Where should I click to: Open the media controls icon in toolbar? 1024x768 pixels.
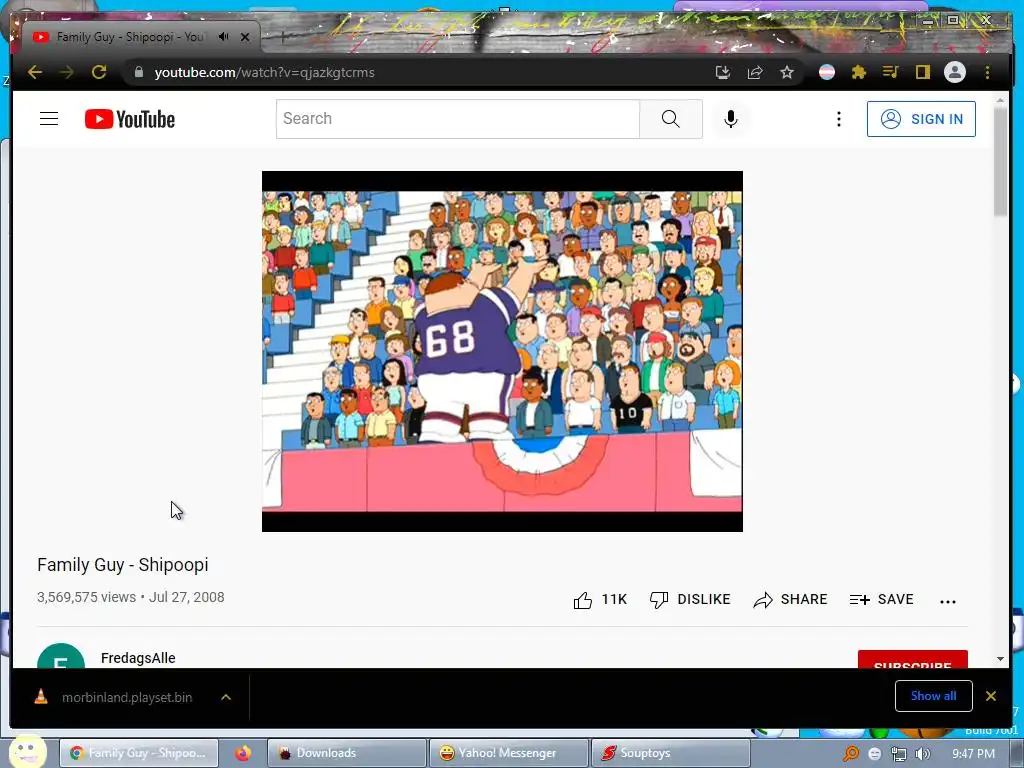[890, 72]
